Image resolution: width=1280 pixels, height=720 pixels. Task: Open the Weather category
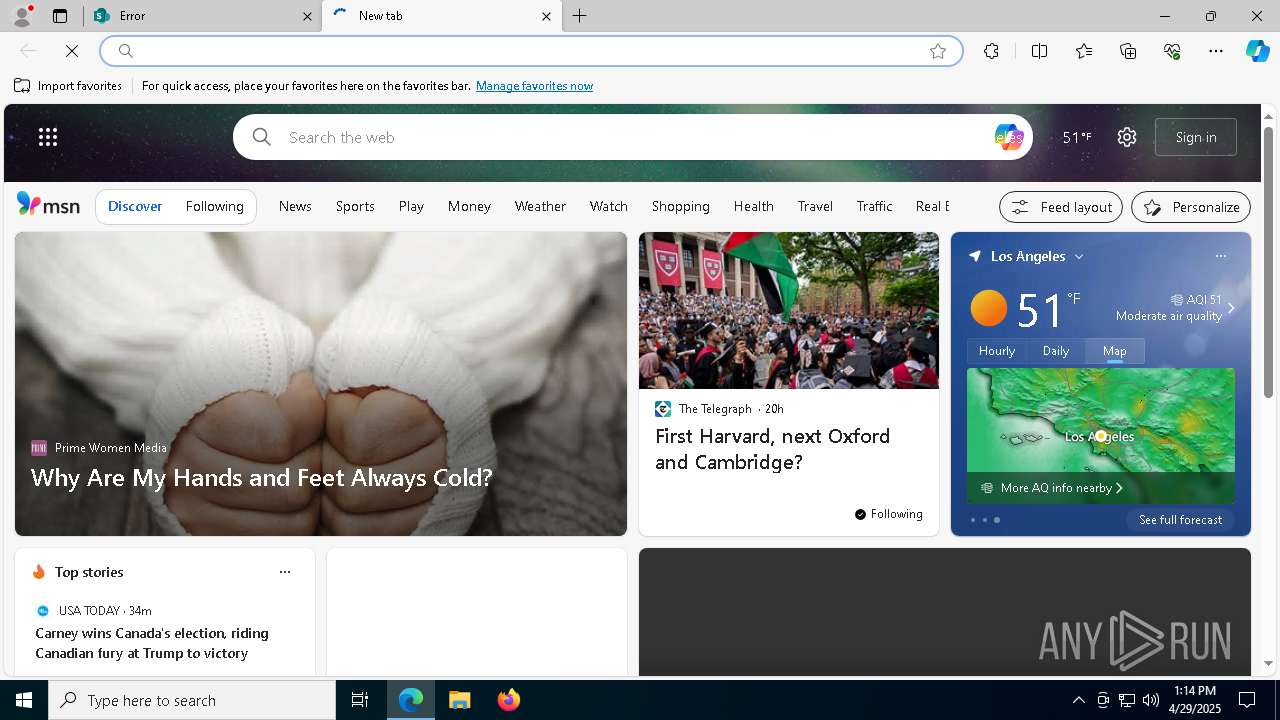[x=540, y=206]
